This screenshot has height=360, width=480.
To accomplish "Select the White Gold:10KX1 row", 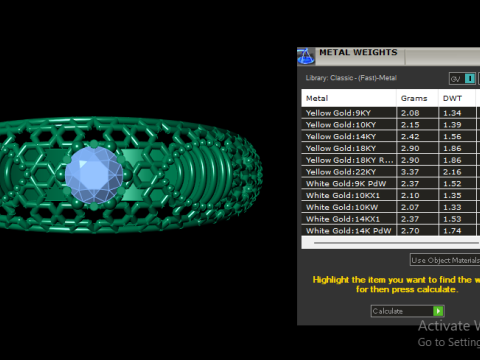I will (391, 195).
